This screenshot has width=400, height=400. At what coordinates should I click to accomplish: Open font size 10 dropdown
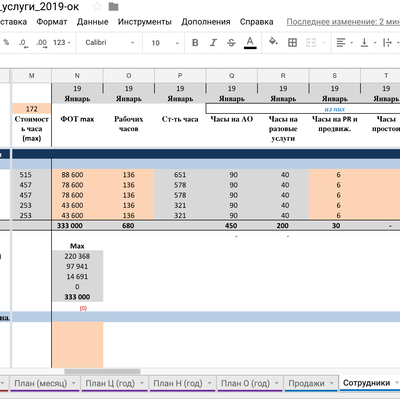(x=165, y=43)
